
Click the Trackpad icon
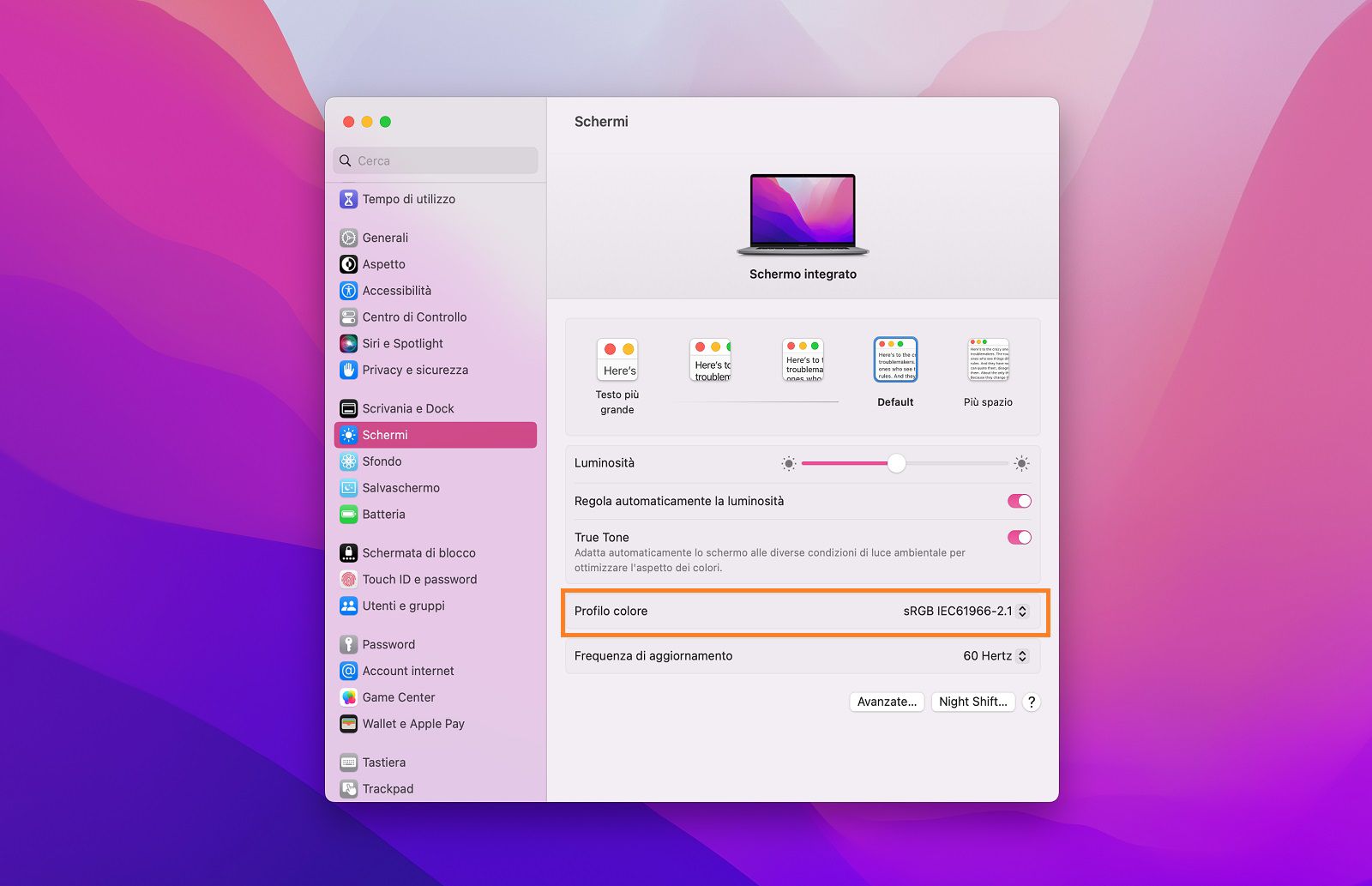pos(348,789)
